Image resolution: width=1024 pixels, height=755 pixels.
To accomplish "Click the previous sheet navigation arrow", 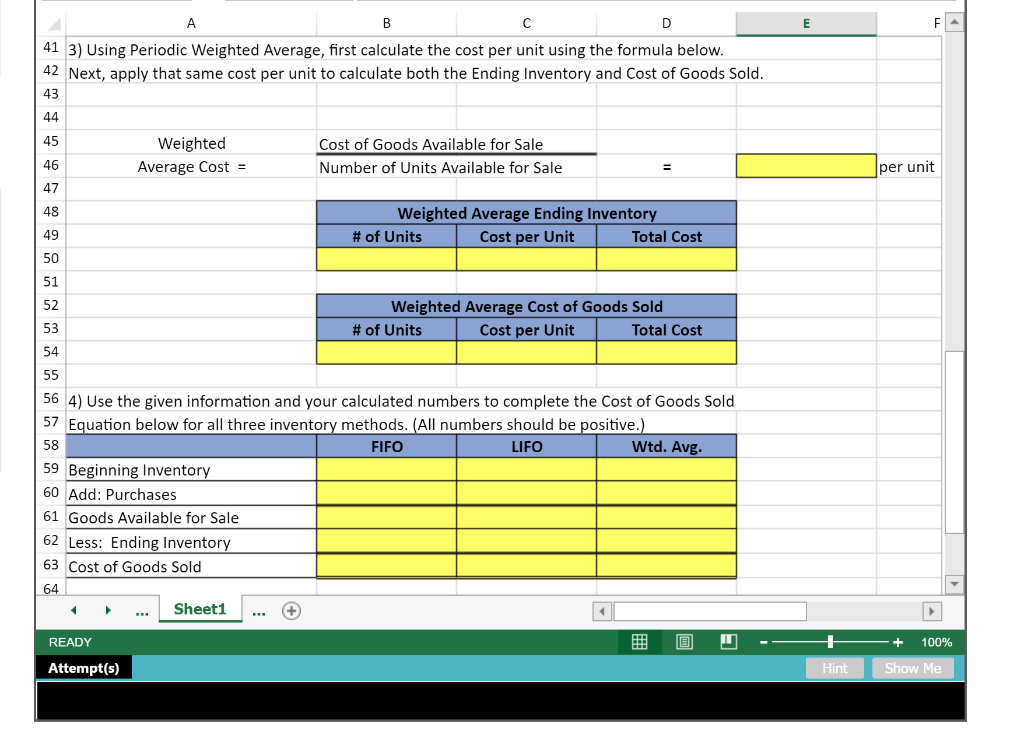I will (72, 609).
